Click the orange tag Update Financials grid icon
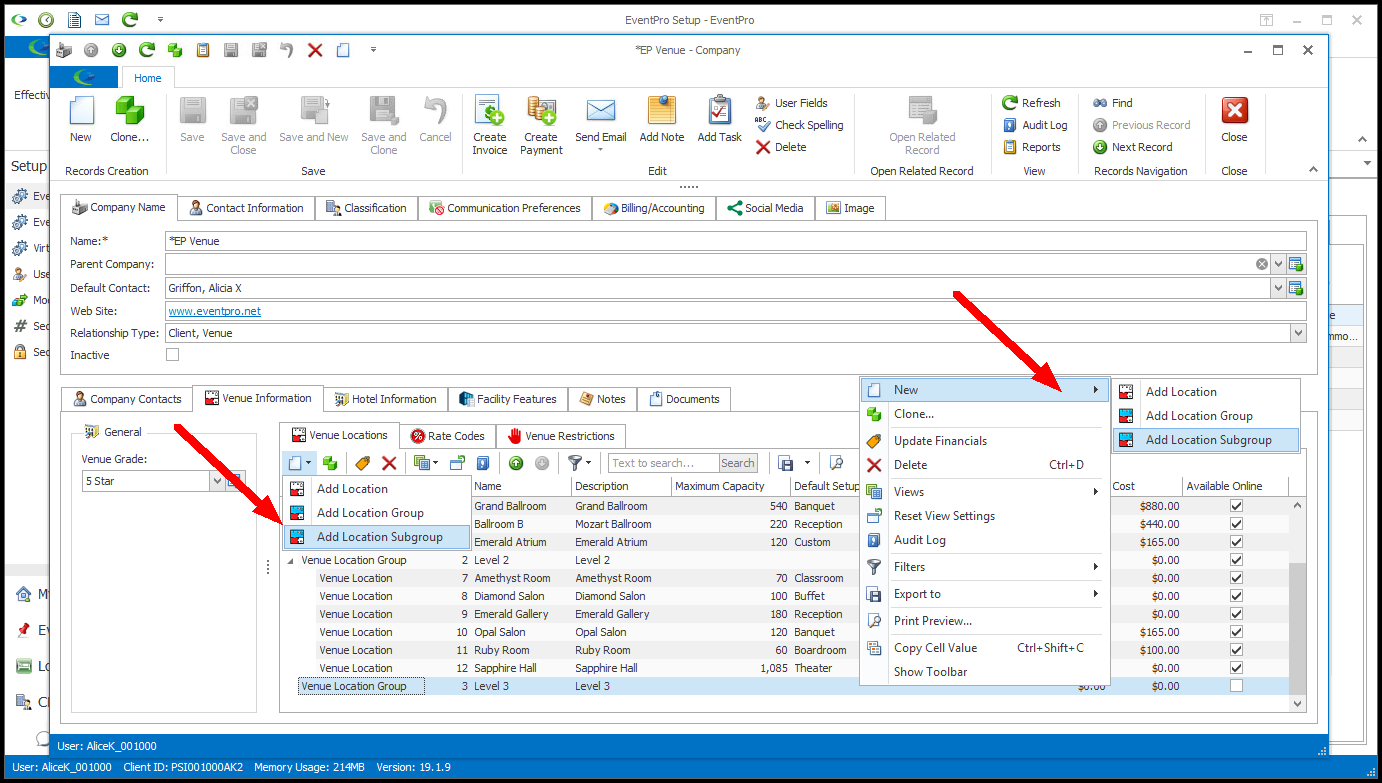This screenshot has width=1382, height=783. point(362,463)
